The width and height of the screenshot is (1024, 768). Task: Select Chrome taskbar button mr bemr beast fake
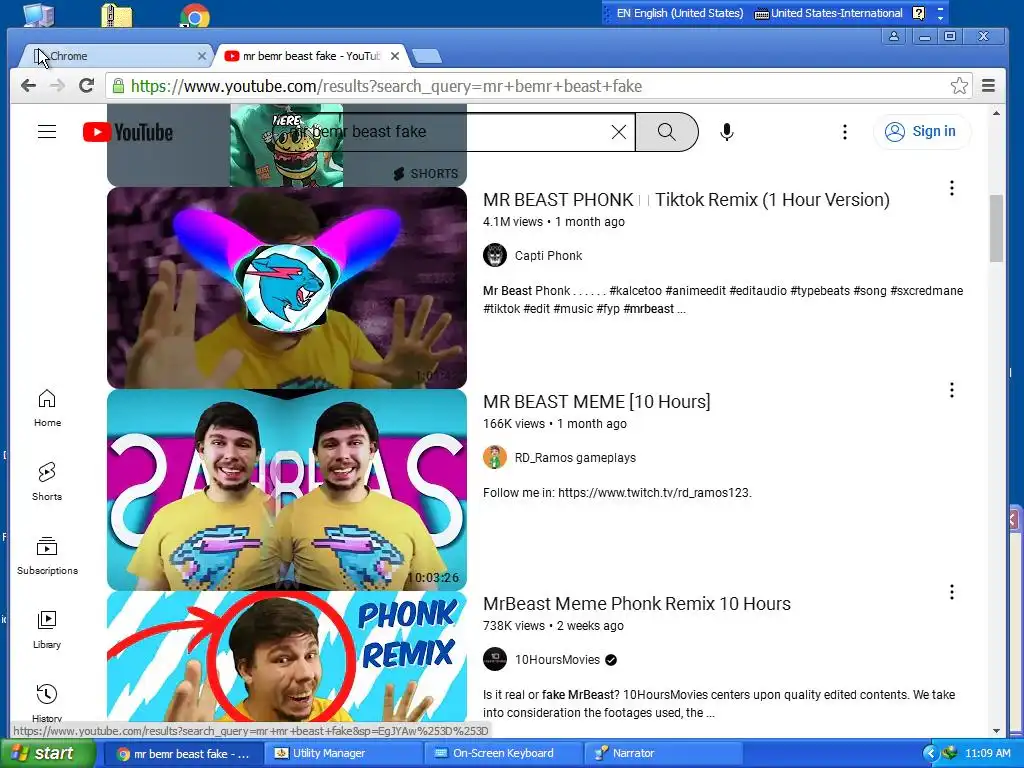coord(184,754)
